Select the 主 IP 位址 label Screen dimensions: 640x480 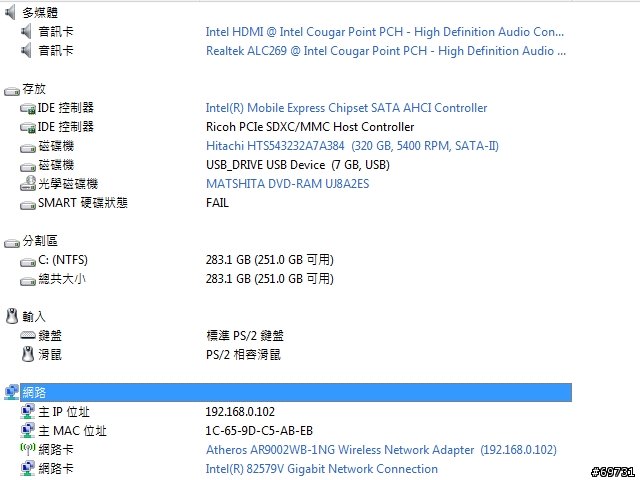[64, 411]
